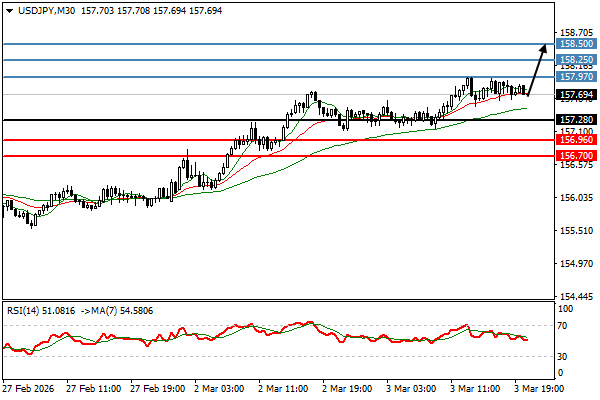Click the 157.970 resistance price label
This screenshot has height=400, width=600.
click(x=576, y=77)
